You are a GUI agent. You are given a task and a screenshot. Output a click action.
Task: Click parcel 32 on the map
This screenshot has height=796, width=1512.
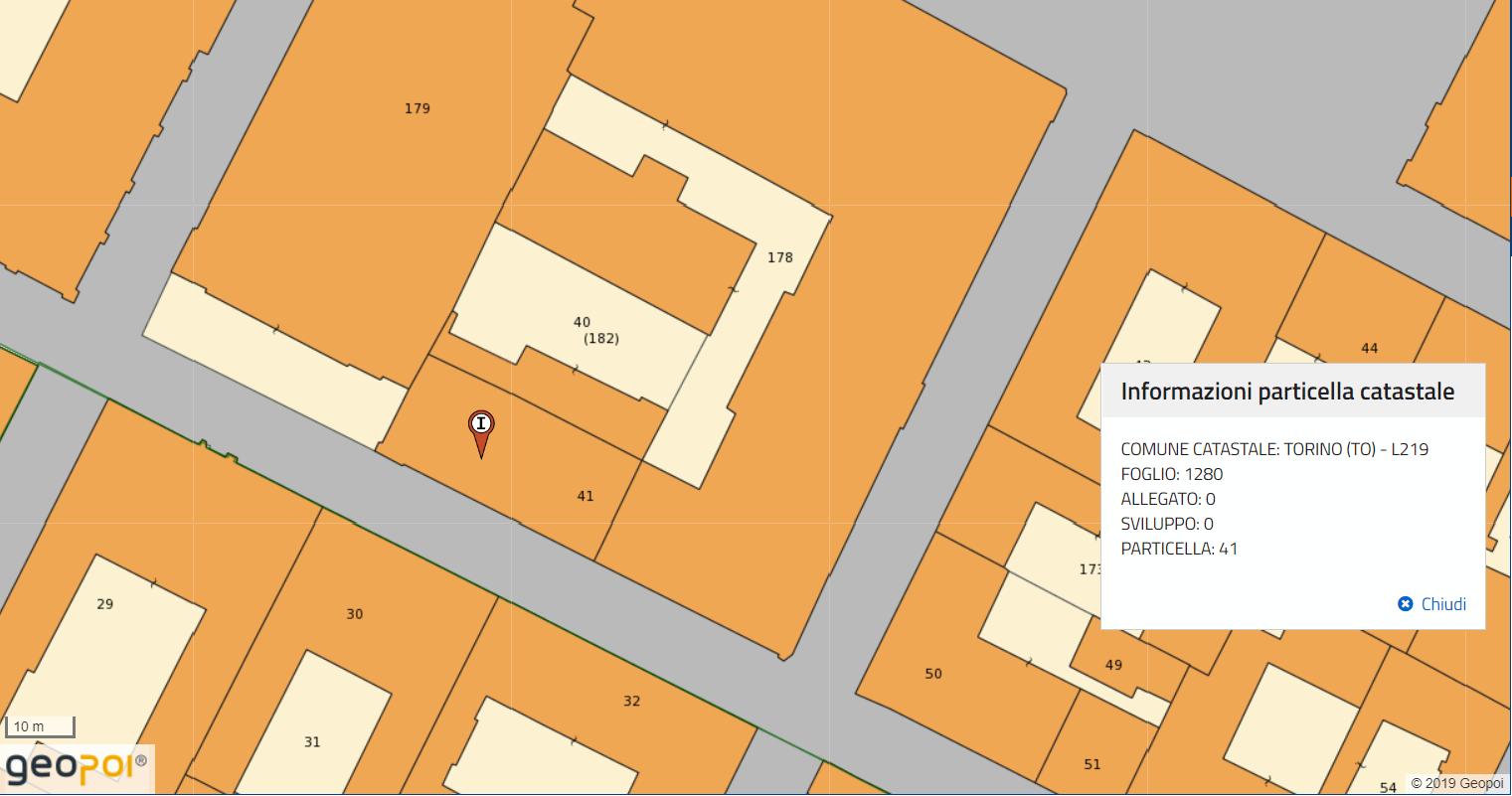coord(631,702)
